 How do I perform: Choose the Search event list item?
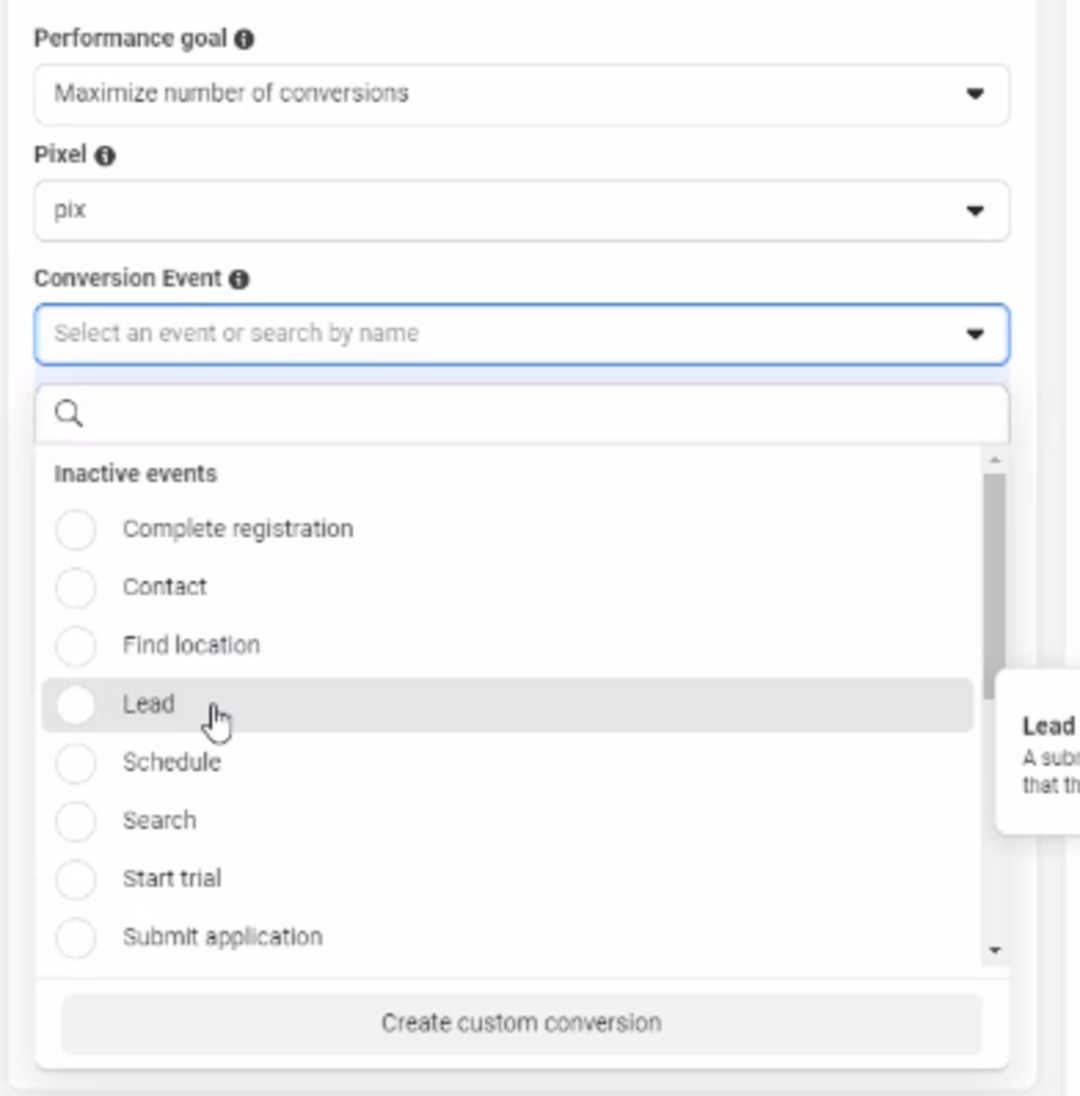(160, 821)
